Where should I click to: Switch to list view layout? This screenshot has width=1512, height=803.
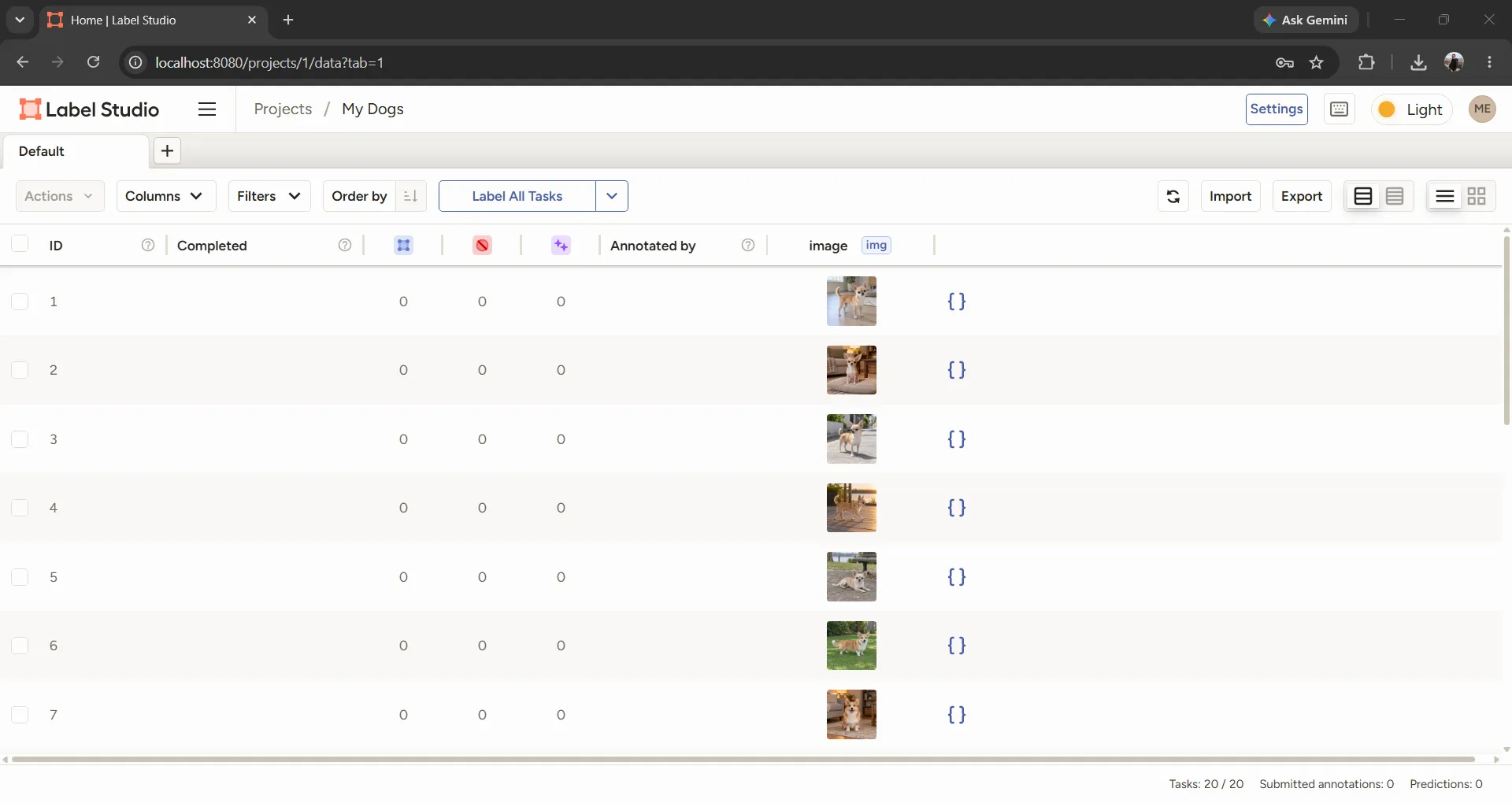pyautogui.click(x=1444, y=196)
